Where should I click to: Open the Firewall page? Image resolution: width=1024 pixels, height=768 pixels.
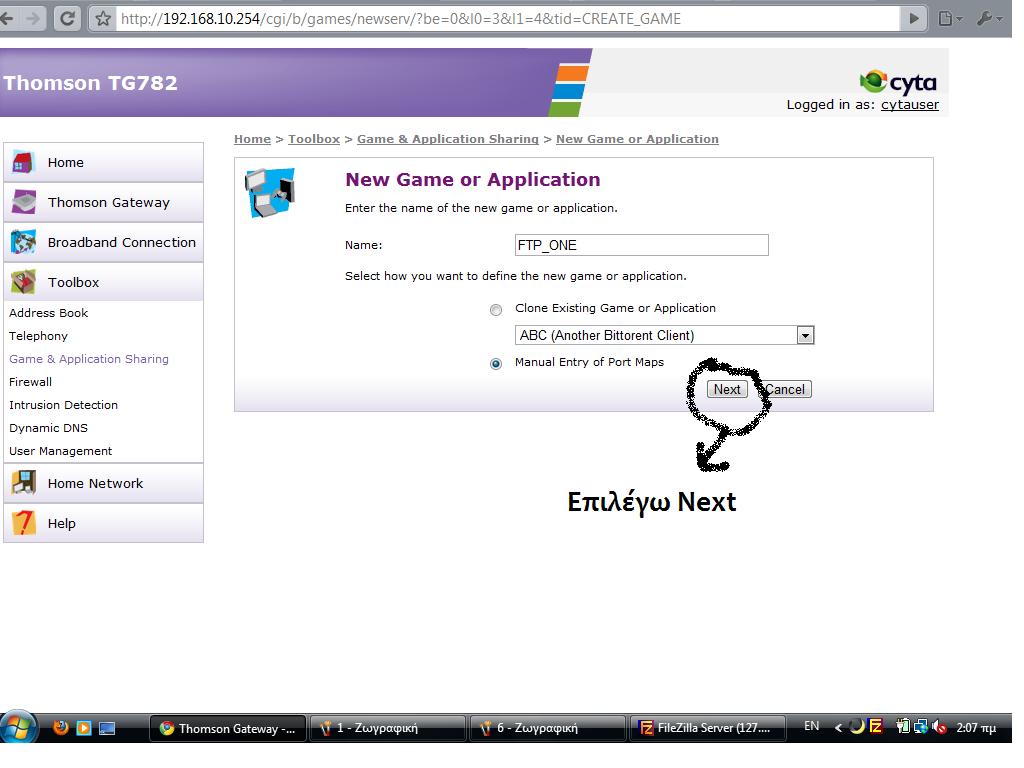[30, 382]
